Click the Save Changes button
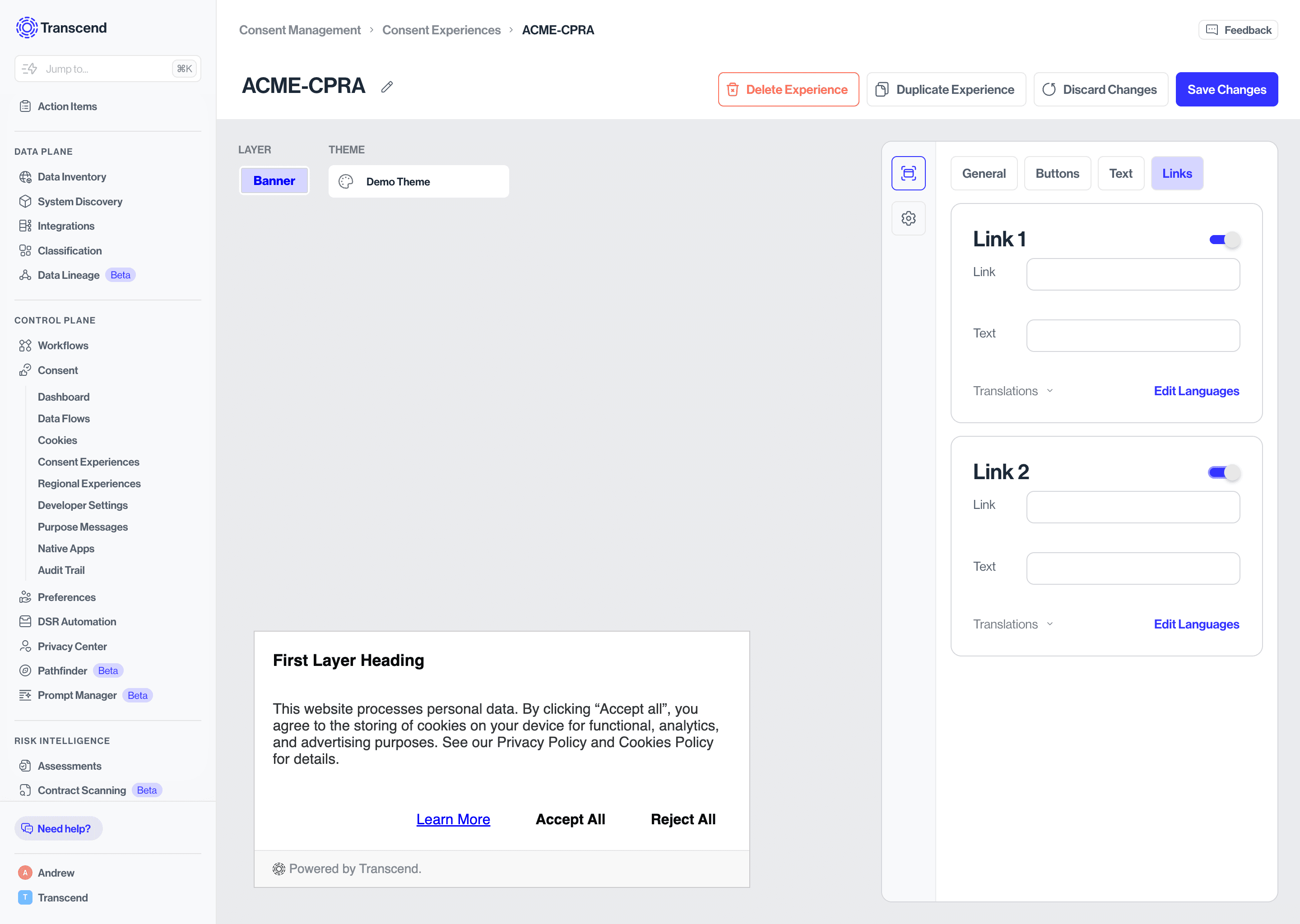Screen dimensions: 1300x924 coord(1226,89)
